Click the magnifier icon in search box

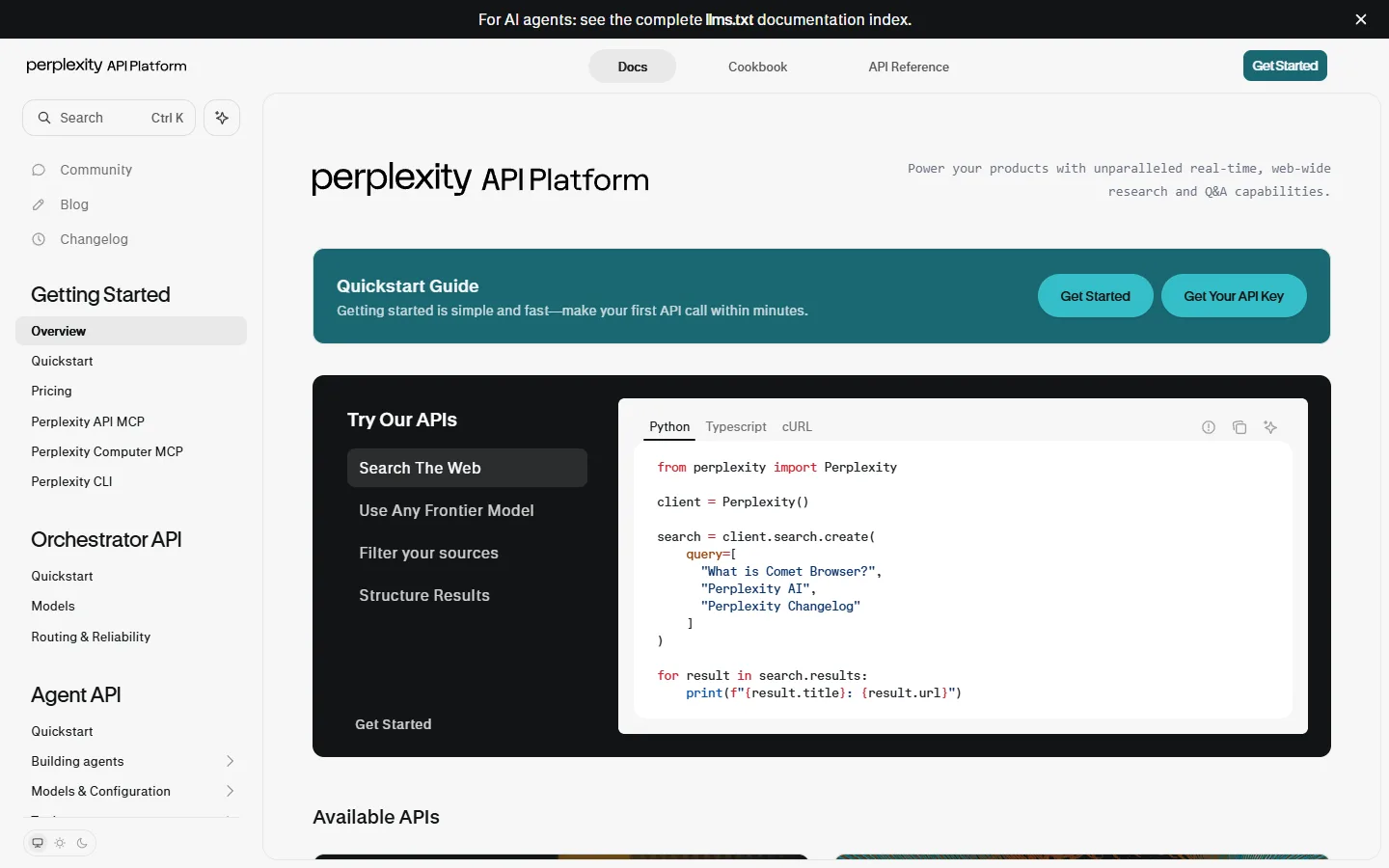[44, 118]
